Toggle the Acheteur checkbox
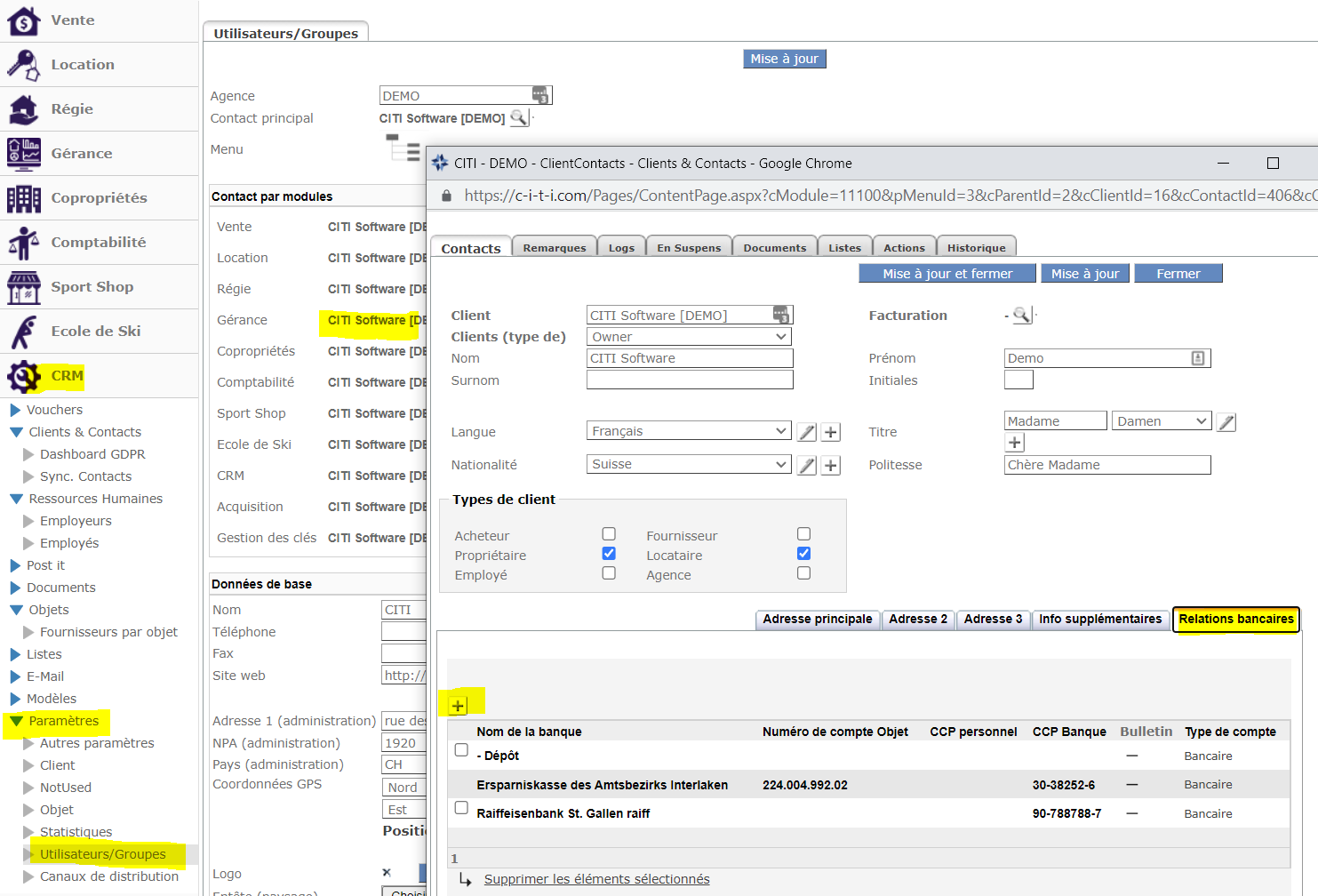The width and height of the screenshot is (1318, 896). coord(609,533)
